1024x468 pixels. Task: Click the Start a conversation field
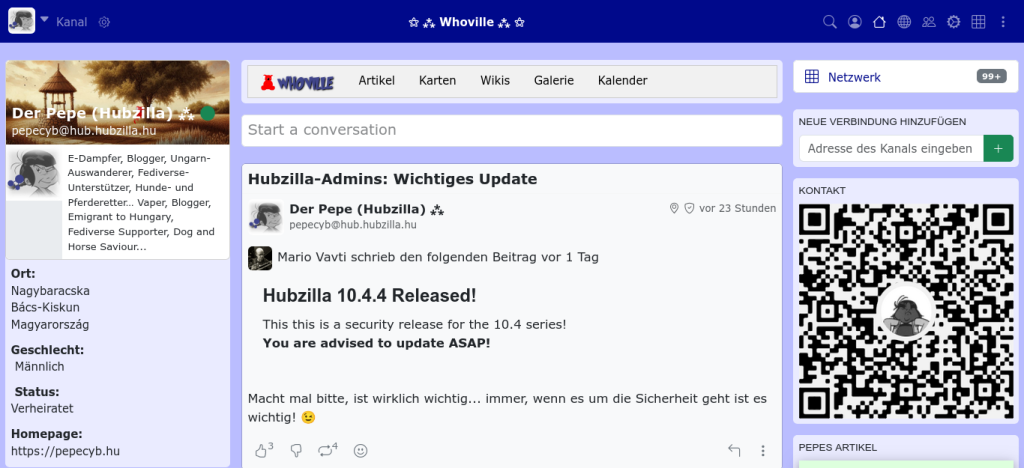(x=511, y=130)
